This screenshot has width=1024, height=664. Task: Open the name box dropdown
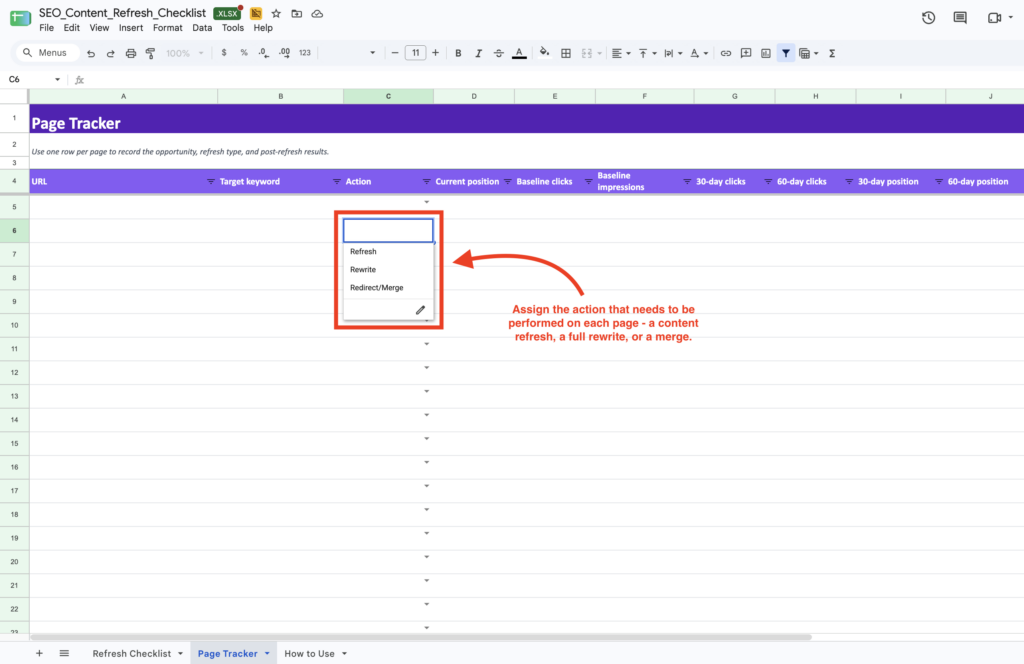pos(57,80)
